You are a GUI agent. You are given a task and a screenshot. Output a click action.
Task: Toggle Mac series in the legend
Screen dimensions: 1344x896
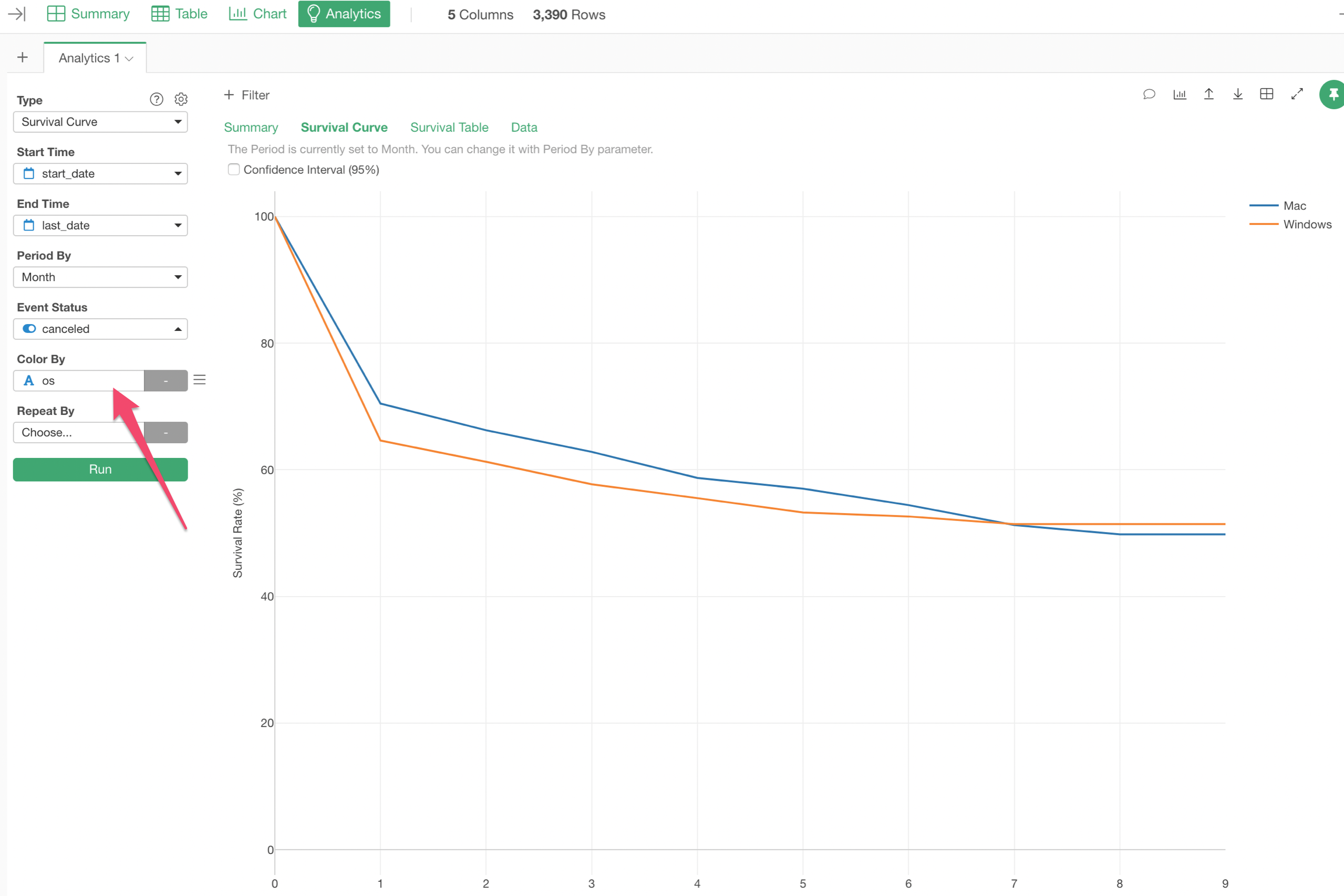(1294, 206)
